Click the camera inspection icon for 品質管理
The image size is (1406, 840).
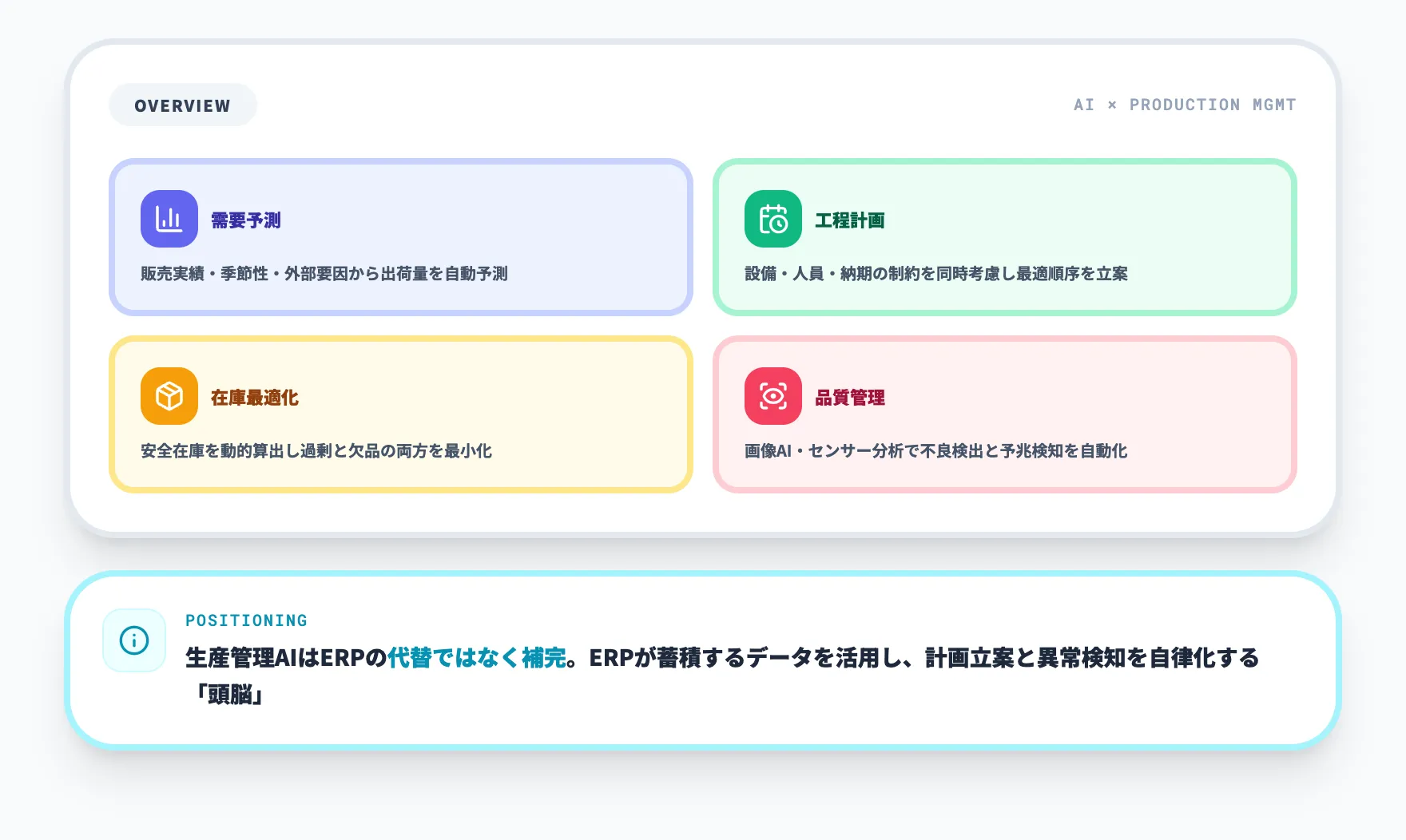772,395
